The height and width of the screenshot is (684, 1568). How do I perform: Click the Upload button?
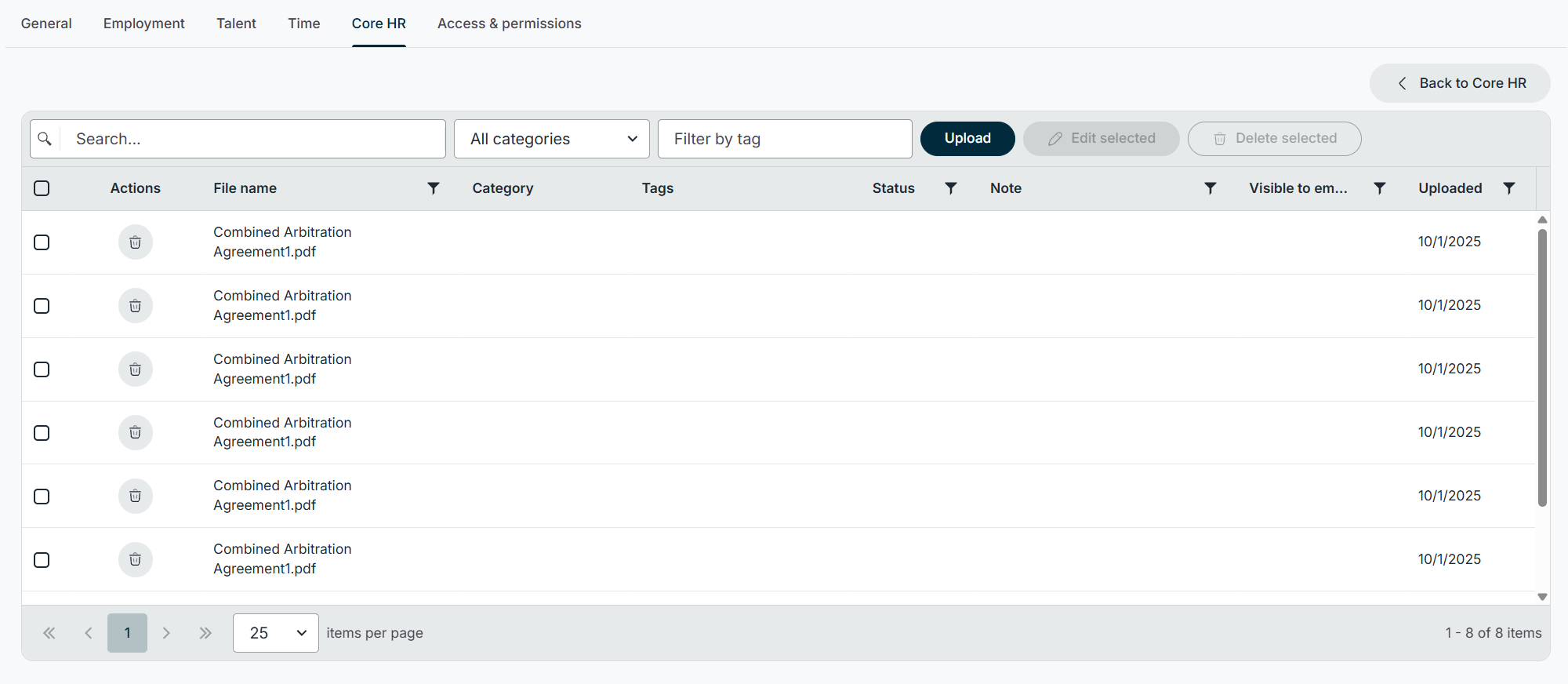click(x=967, y=138)
